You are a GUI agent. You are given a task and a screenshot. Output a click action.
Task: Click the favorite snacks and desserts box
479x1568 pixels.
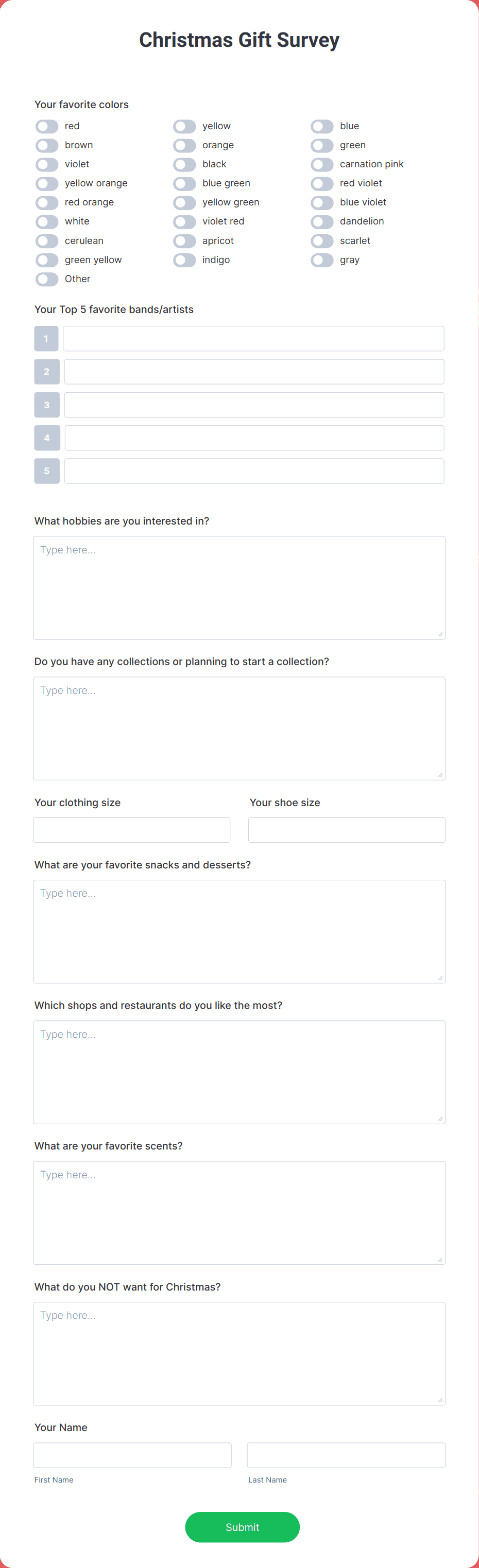pyautogui.click(x=239, y=930)
